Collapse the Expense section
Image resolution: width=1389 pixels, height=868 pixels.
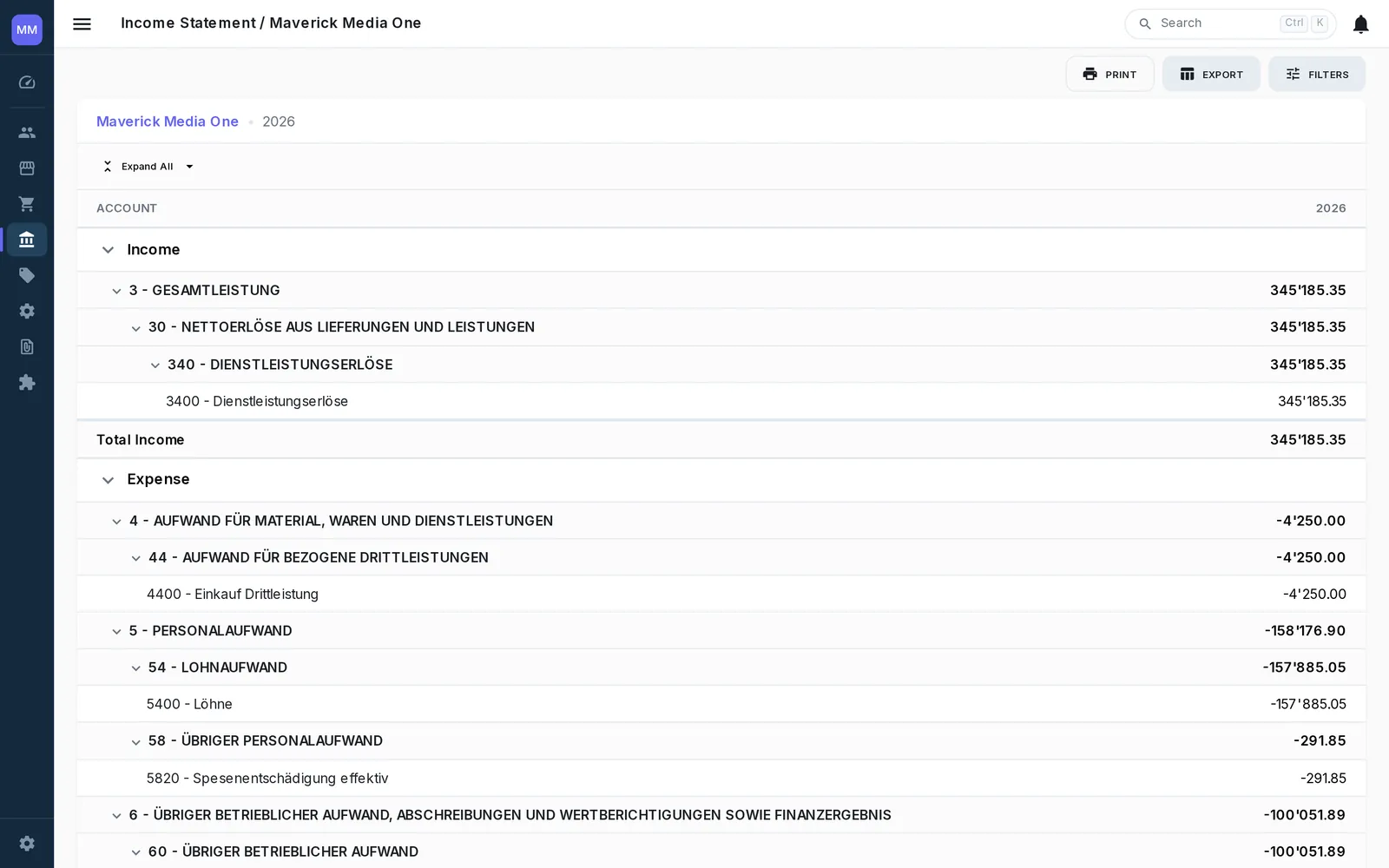click(108, 480)
